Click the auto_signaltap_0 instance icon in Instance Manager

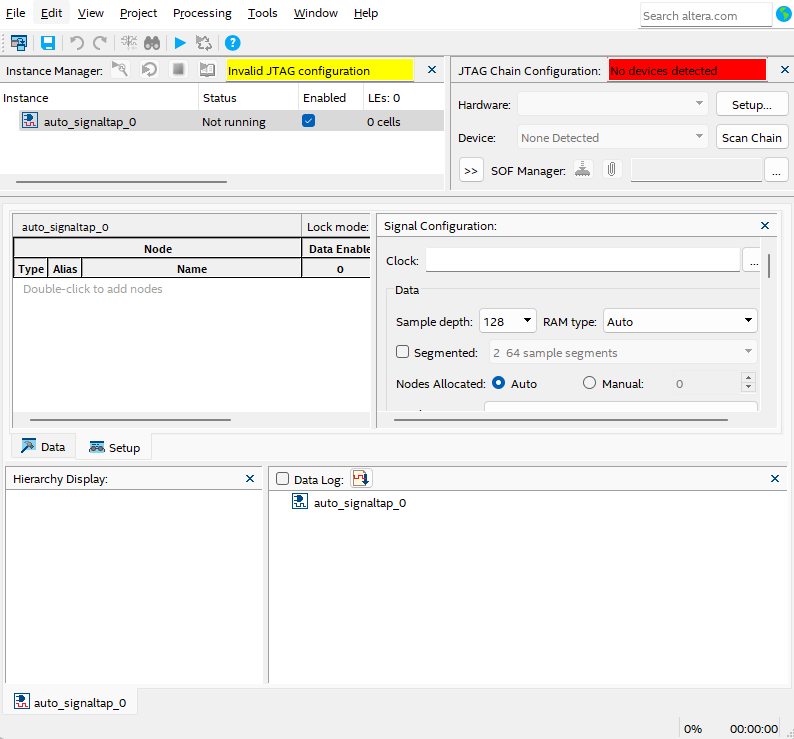[x=29, y=121]
